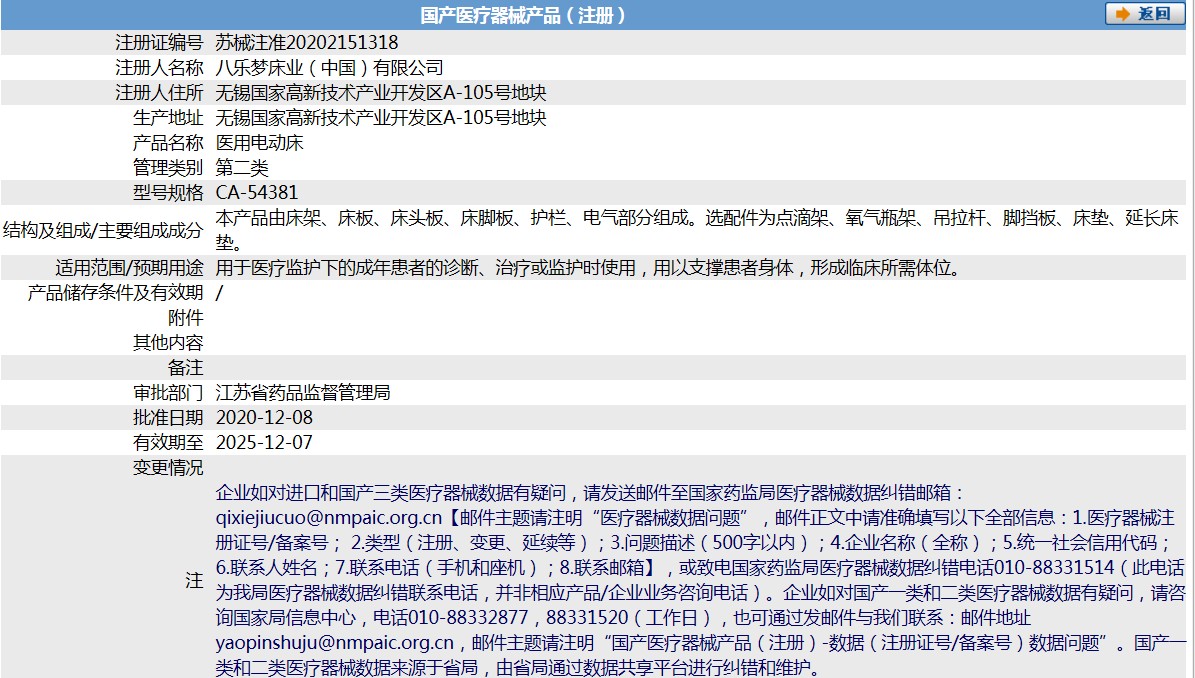Select company name 八乐梦床业（中国）有限公司
1195x678 pixels.
(x=329, y=68)
